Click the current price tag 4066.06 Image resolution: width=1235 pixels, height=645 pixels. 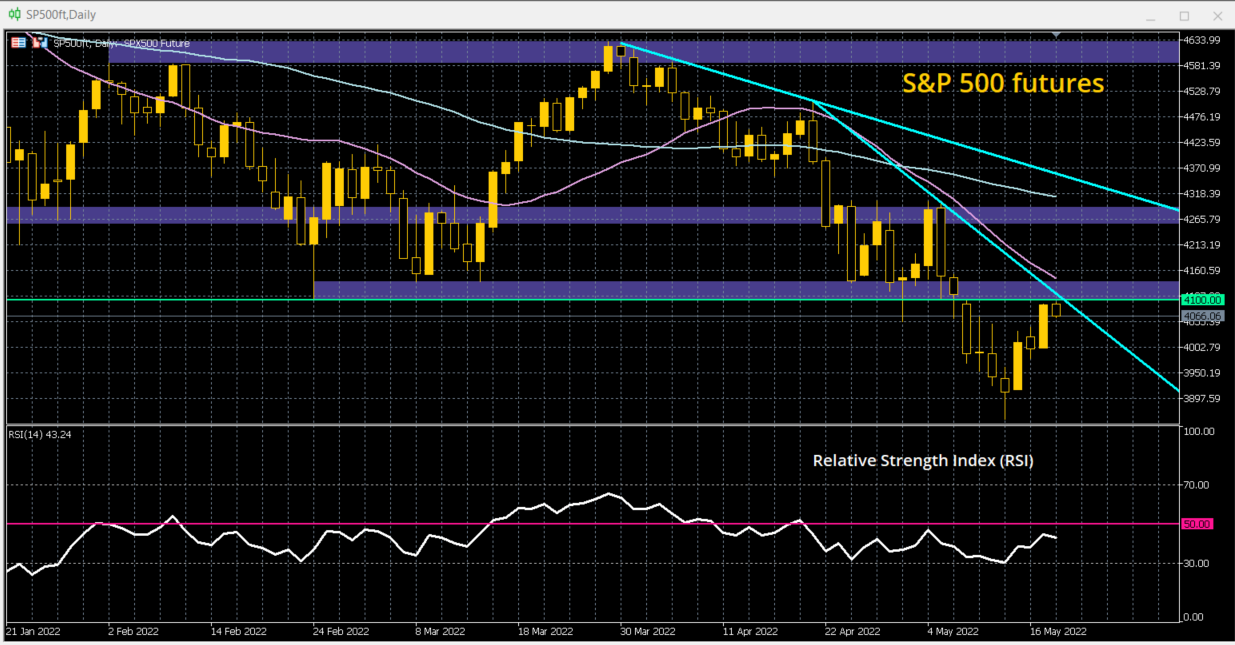[x=1201, y=315]
